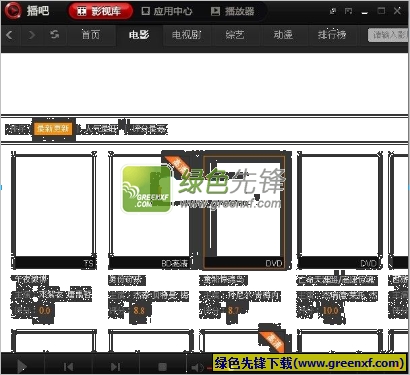
Task: Open the movie poster labeled BD高清
Action: (x=150, y=210)
